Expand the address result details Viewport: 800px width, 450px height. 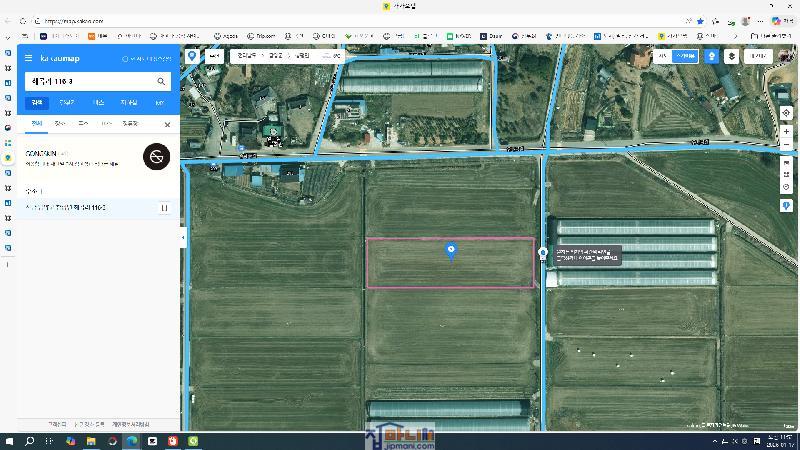point(164,208)
